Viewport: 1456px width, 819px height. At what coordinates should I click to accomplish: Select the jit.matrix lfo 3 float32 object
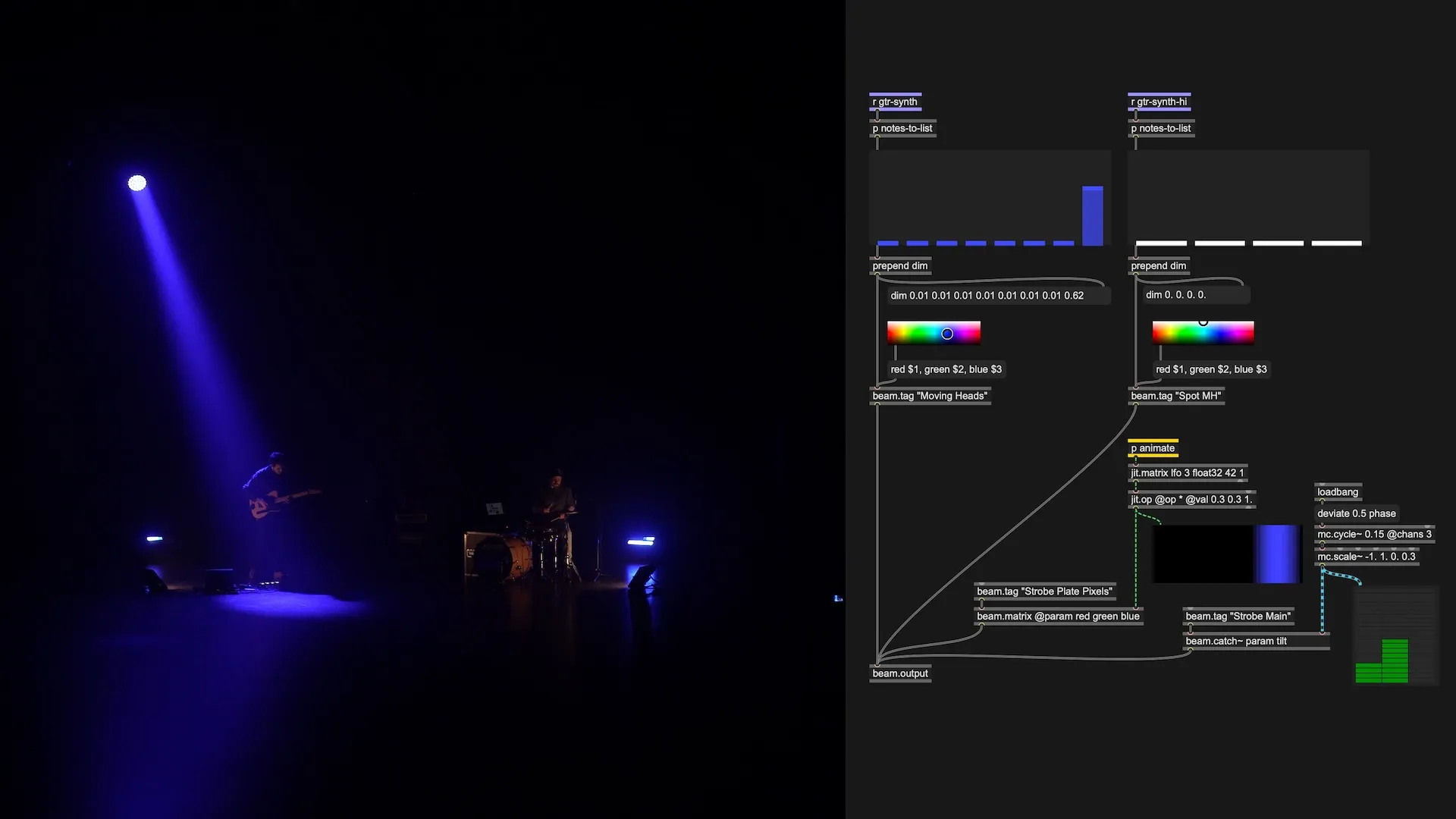tap(1188, 472)
